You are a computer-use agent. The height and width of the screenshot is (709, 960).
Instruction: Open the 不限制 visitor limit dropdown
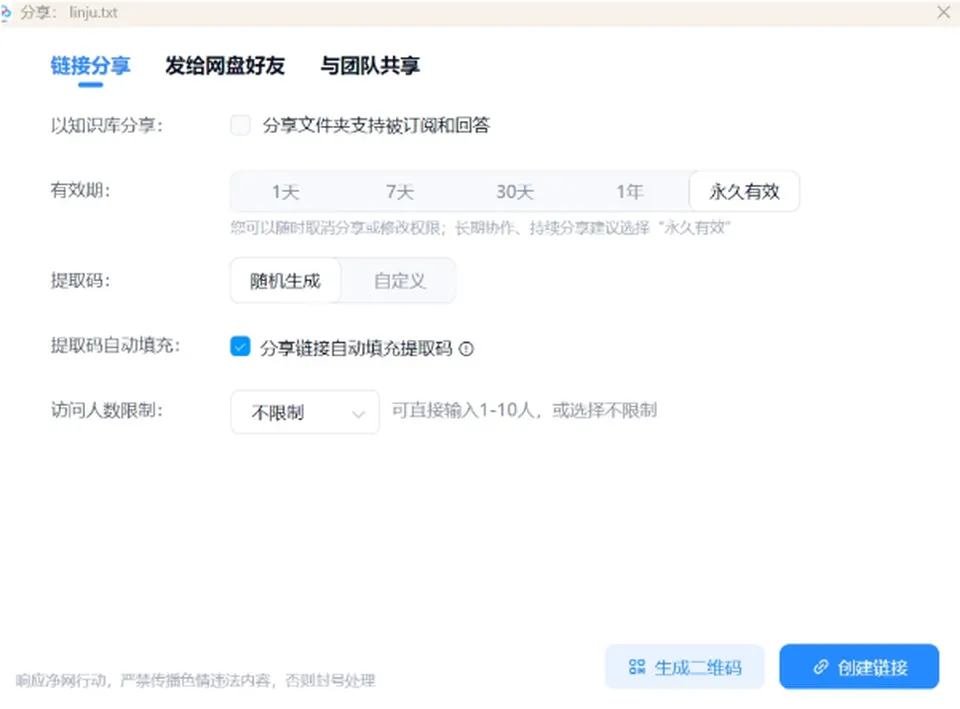(x=305, y=412)
